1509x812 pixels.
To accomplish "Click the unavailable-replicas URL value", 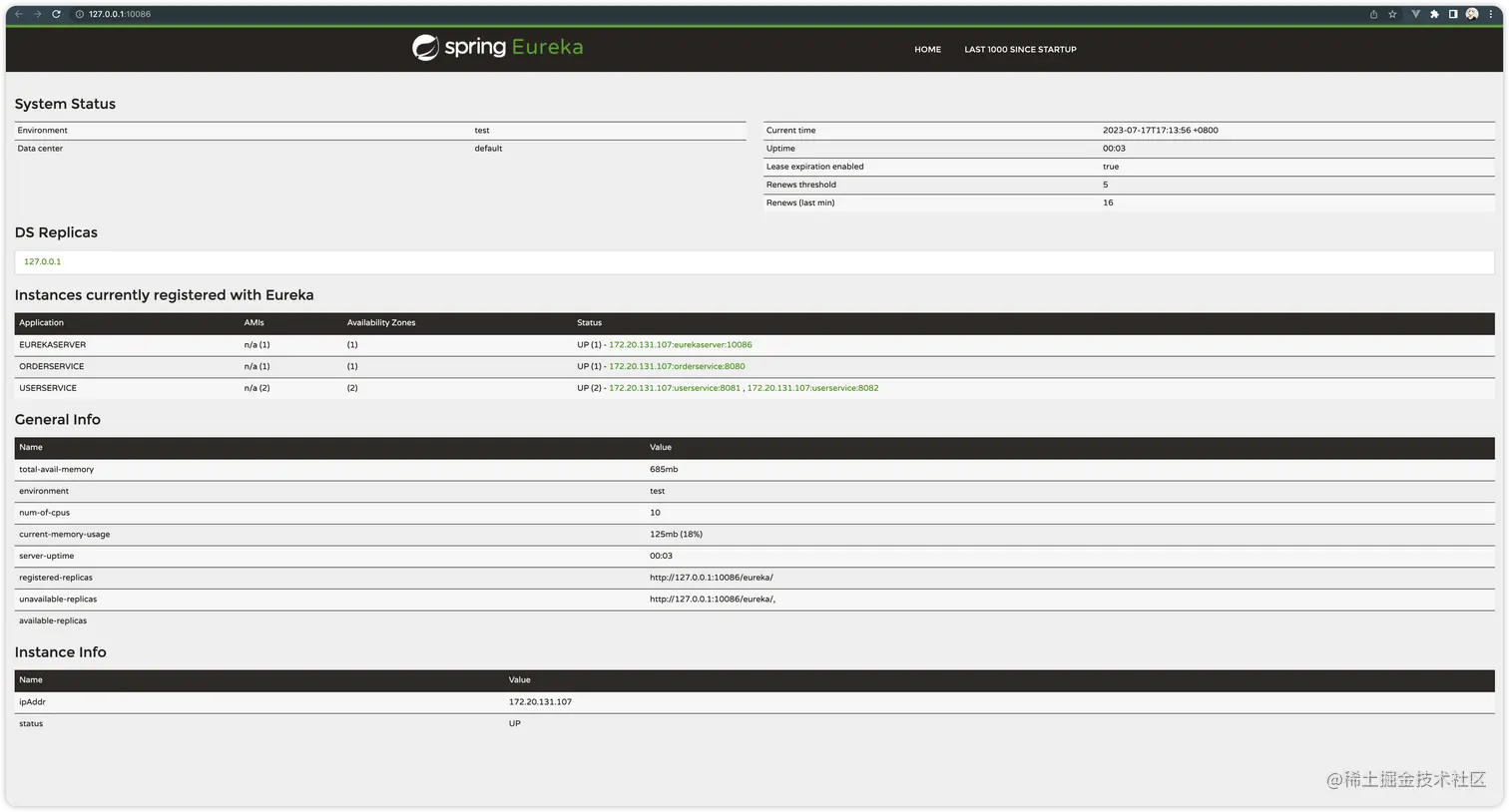I will [713, 599].
